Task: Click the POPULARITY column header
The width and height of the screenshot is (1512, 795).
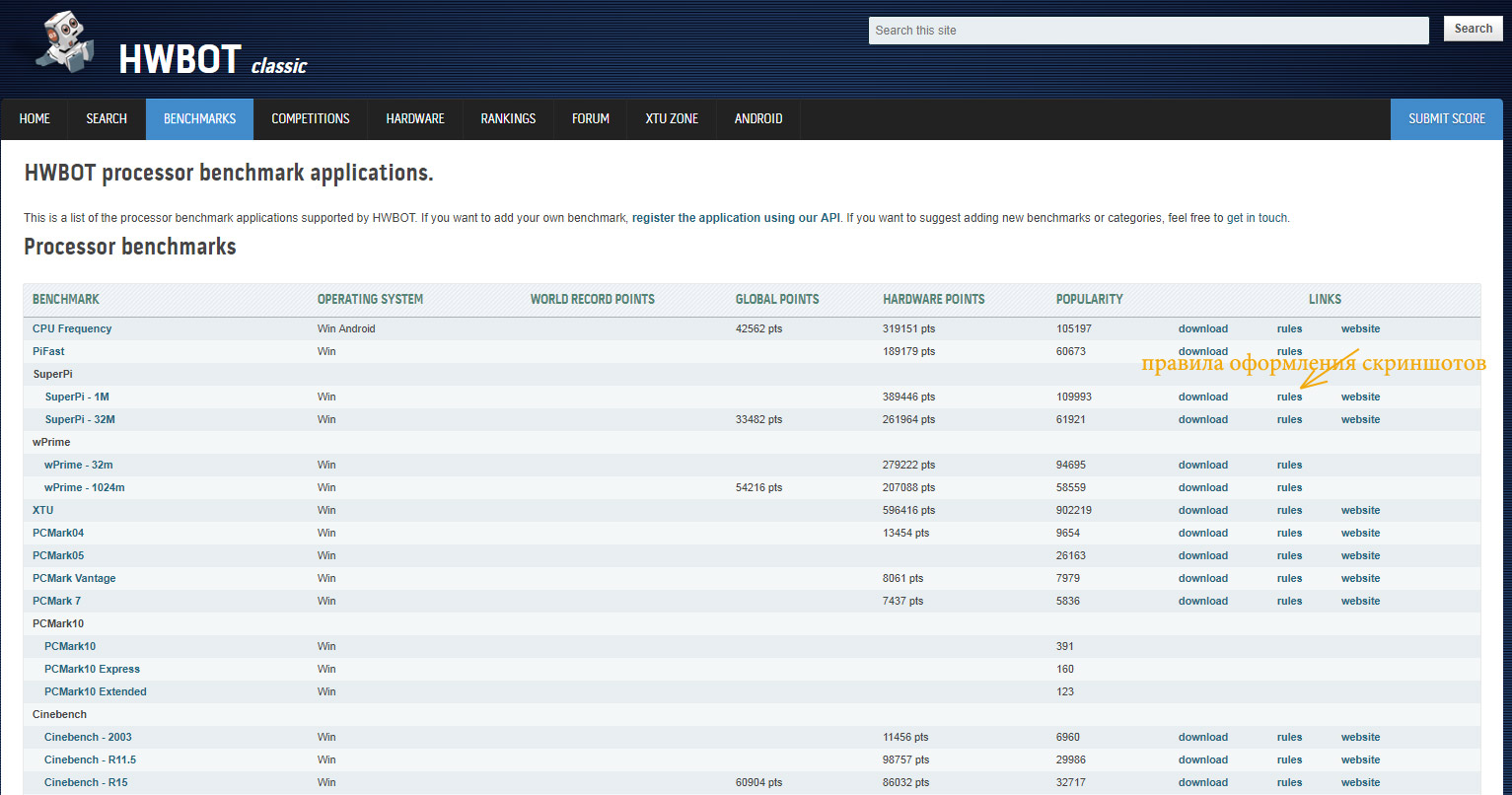Action: coord(1090,299)
